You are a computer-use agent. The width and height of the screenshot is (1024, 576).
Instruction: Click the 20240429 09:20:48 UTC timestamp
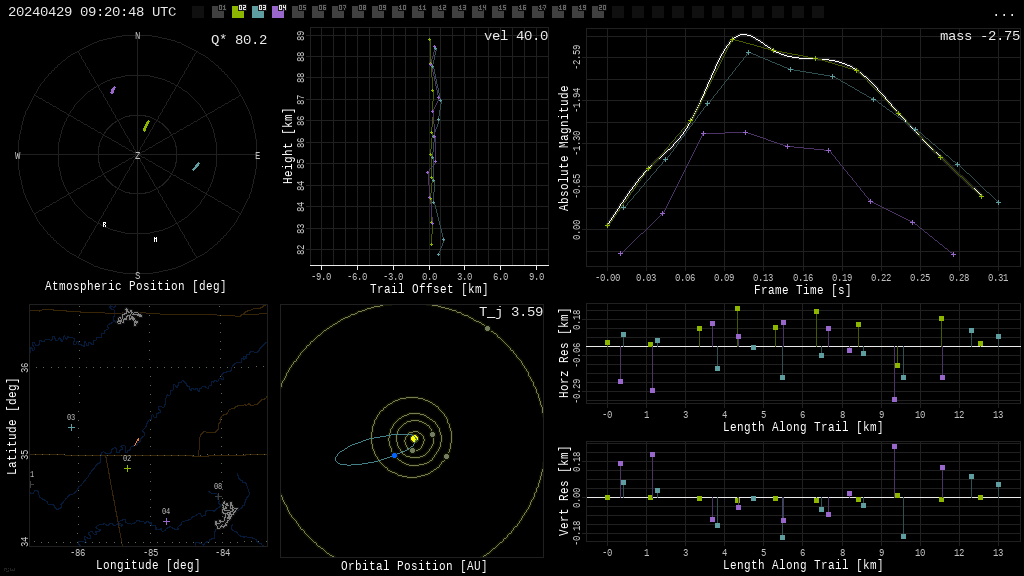click(x=92, y=12)
